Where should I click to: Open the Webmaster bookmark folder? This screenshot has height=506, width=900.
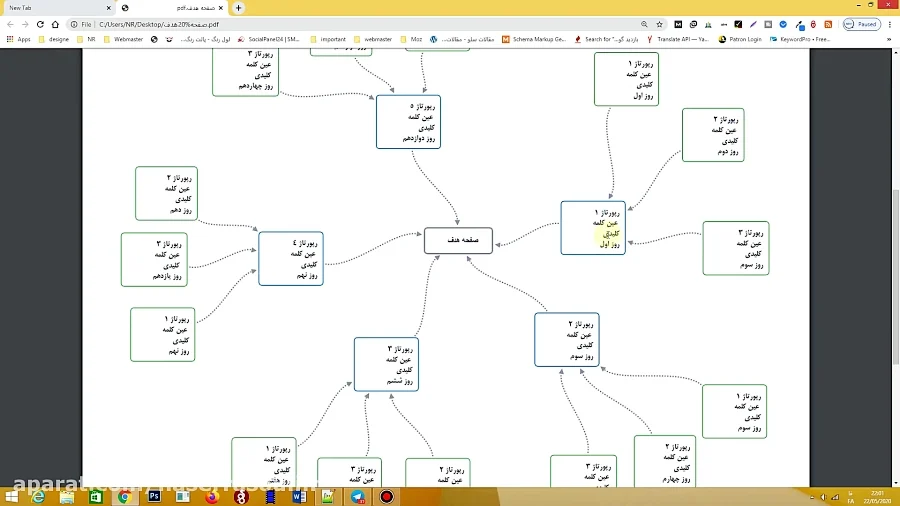pos(123,40)
